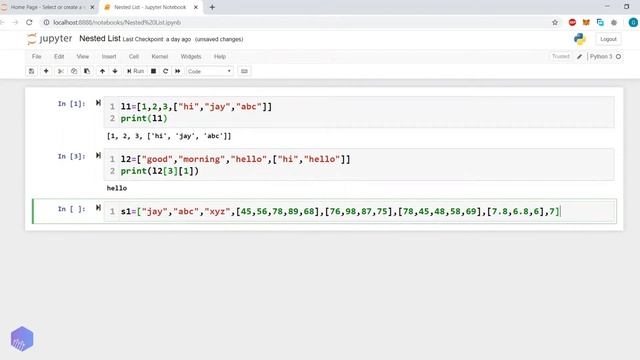
Task: Open the Help menu
Action: [x=220, y=56]
